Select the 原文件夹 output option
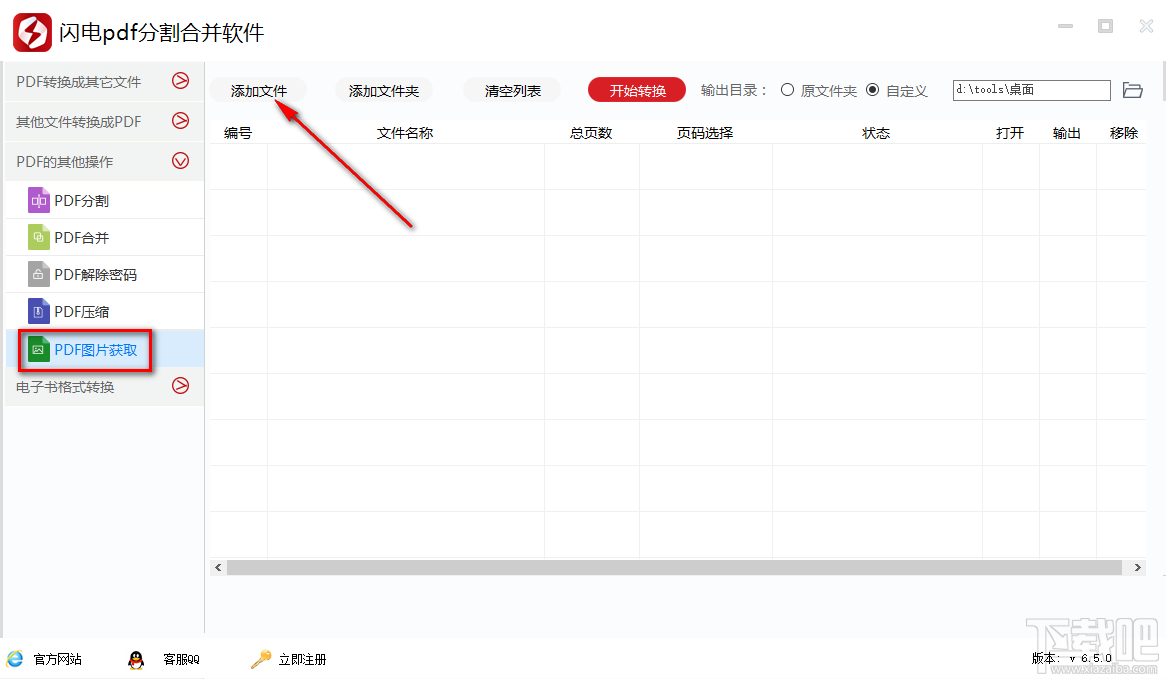 tap(789, 89)
